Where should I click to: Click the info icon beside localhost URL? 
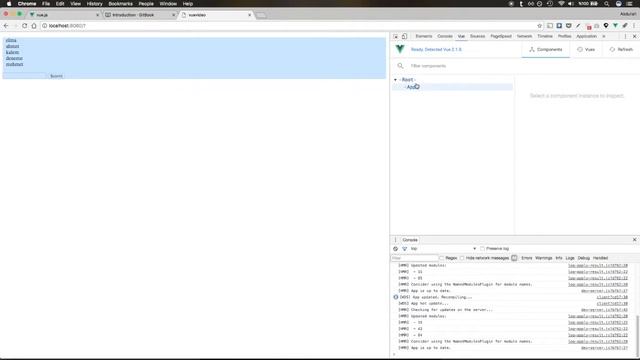point(44,26)
